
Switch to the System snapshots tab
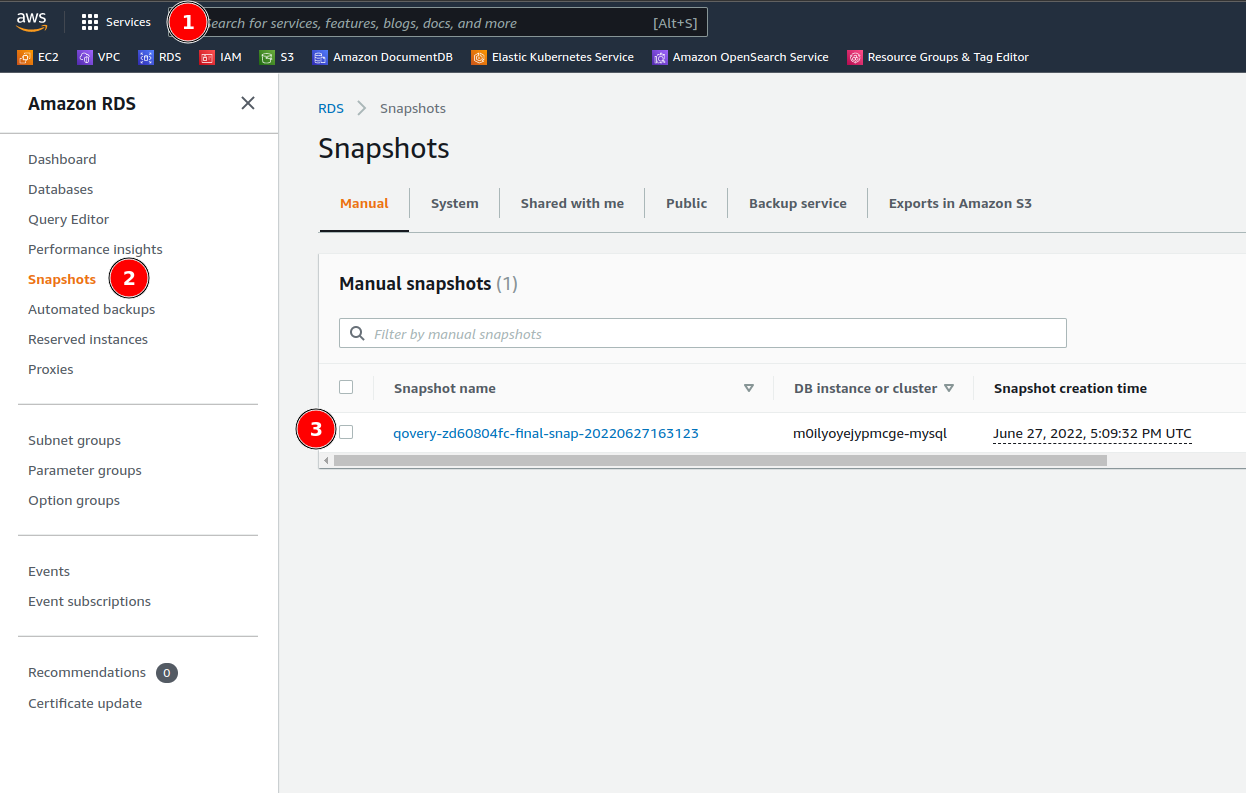[454, 203]
